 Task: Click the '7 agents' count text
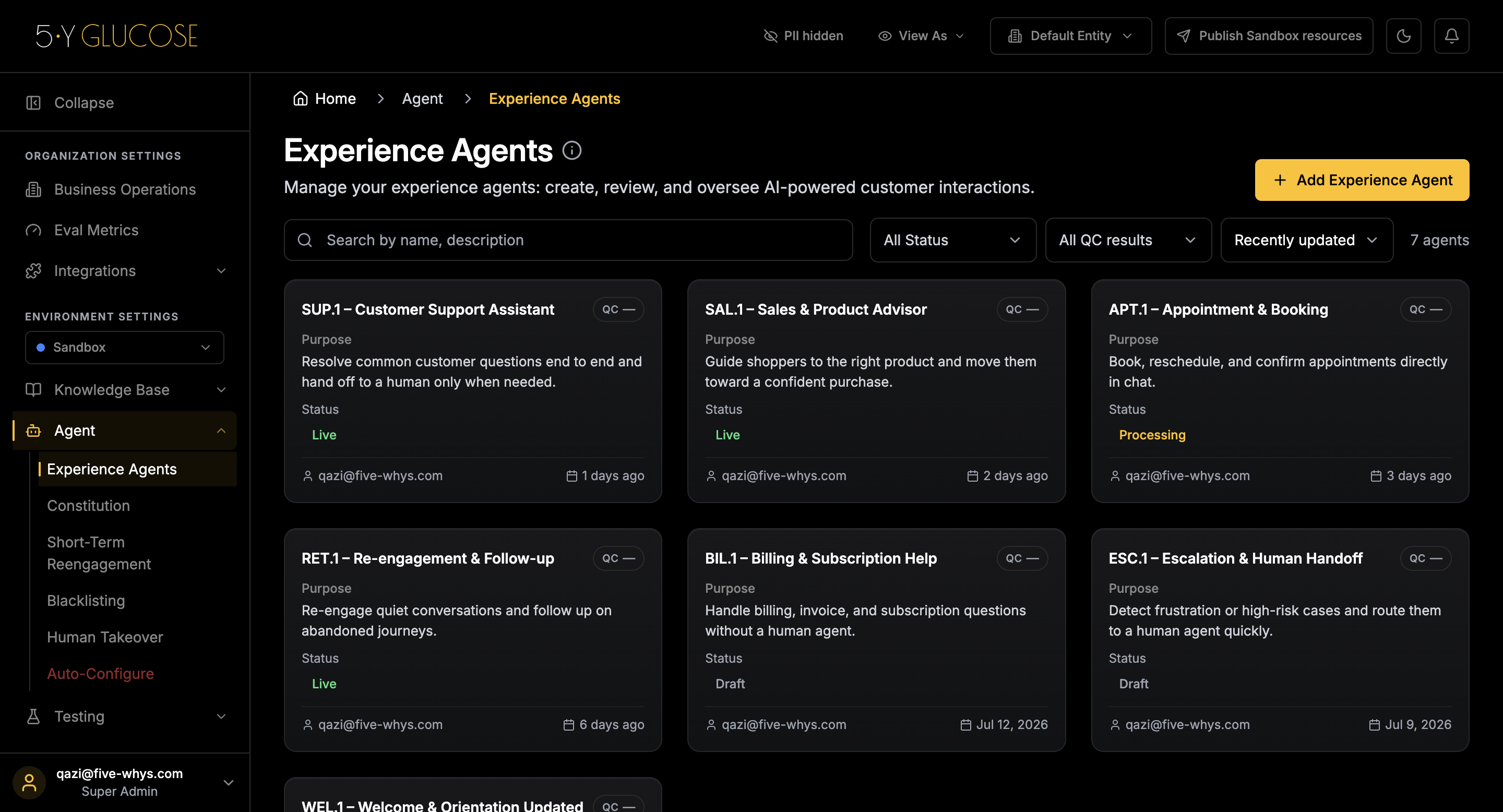coord(1439,240)
